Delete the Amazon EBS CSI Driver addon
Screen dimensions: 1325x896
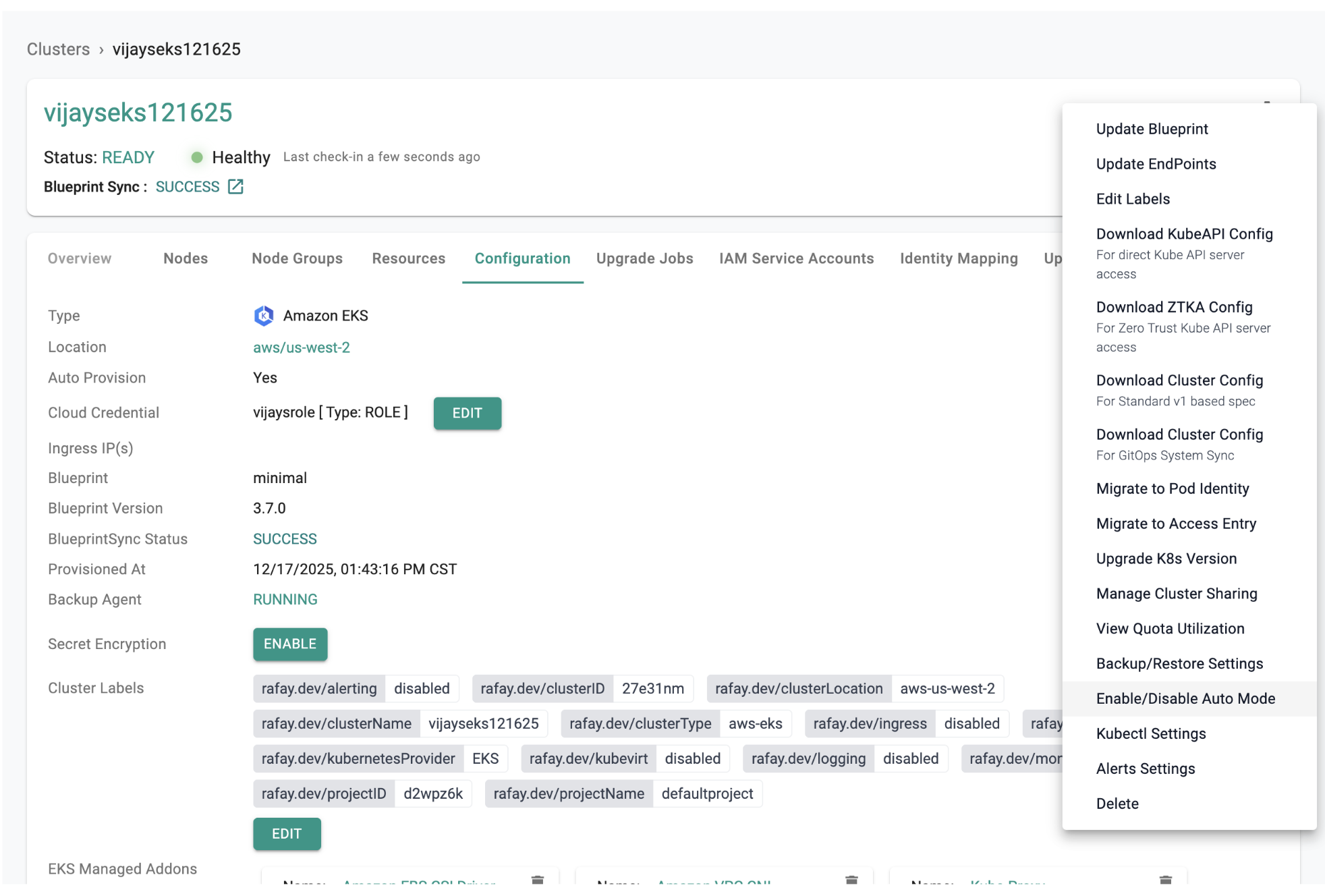tap(537, 880)
